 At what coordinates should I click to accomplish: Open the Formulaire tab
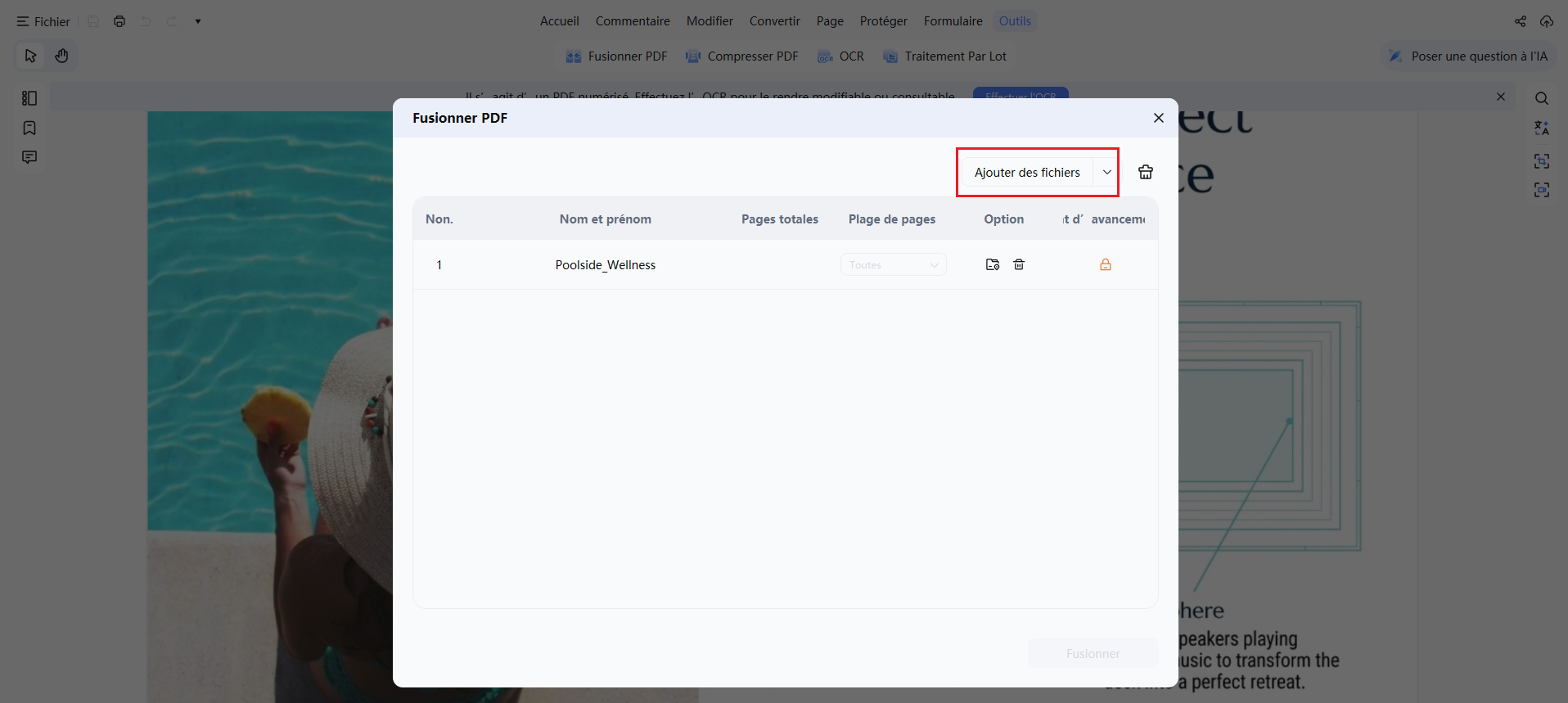[x=953, y=21]
